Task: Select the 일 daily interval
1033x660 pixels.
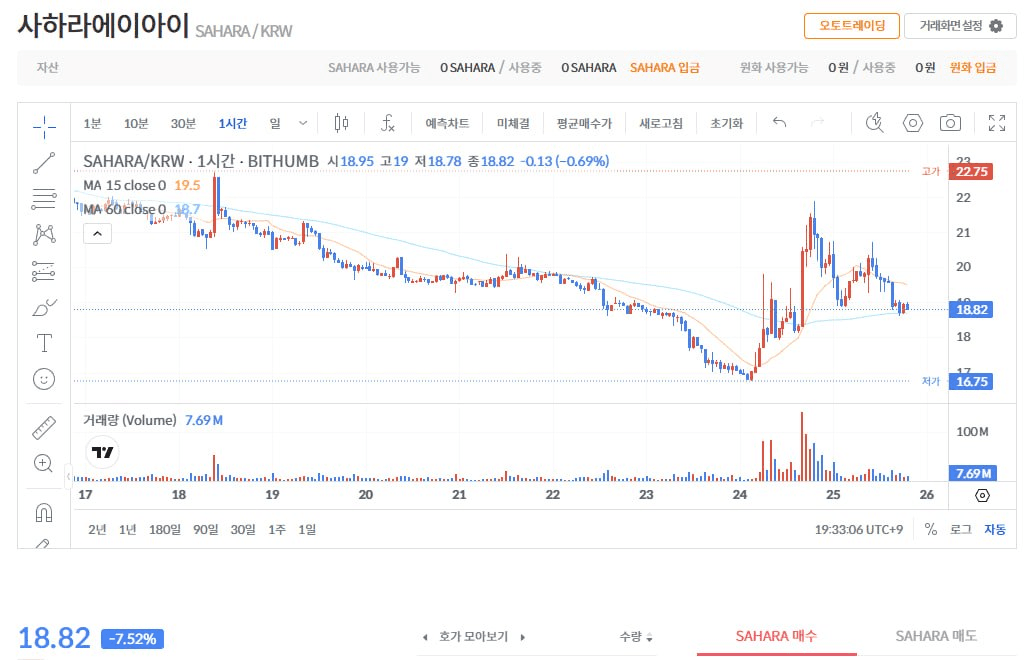Action: click(275, 123)
